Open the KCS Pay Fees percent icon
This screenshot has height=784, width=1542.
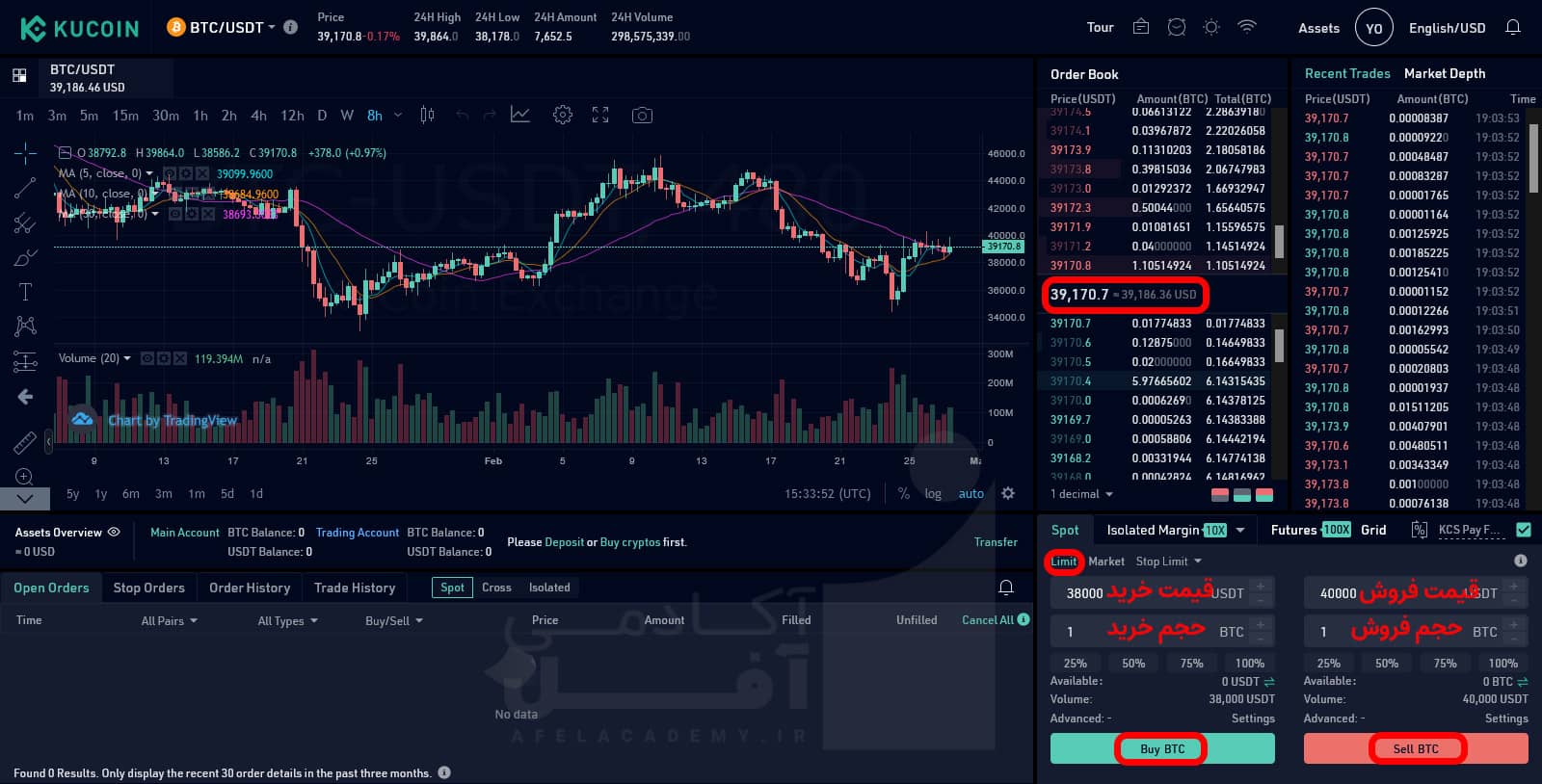tap(1419, 530)
